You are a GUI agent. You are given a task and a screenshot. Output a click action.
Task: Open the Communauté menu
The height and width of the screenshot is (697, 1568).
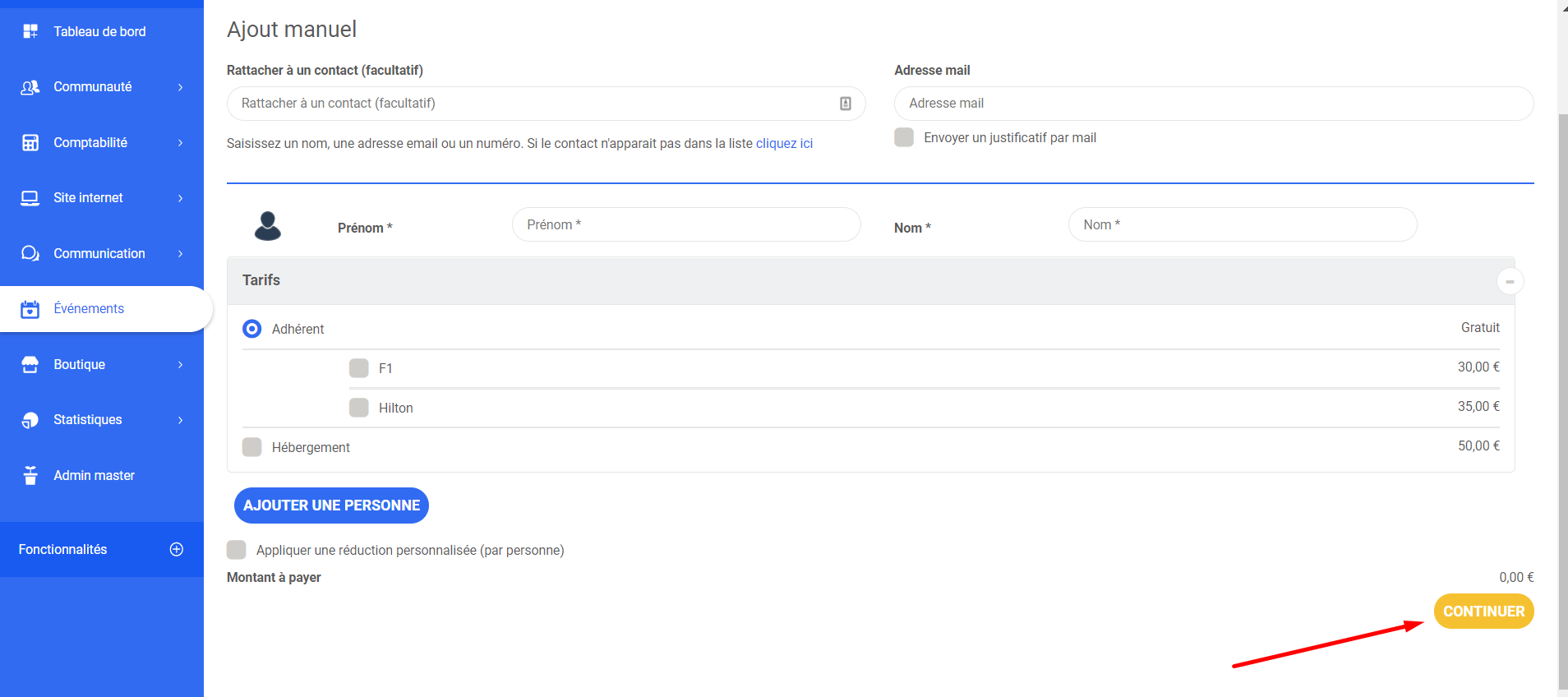(102, 87)
